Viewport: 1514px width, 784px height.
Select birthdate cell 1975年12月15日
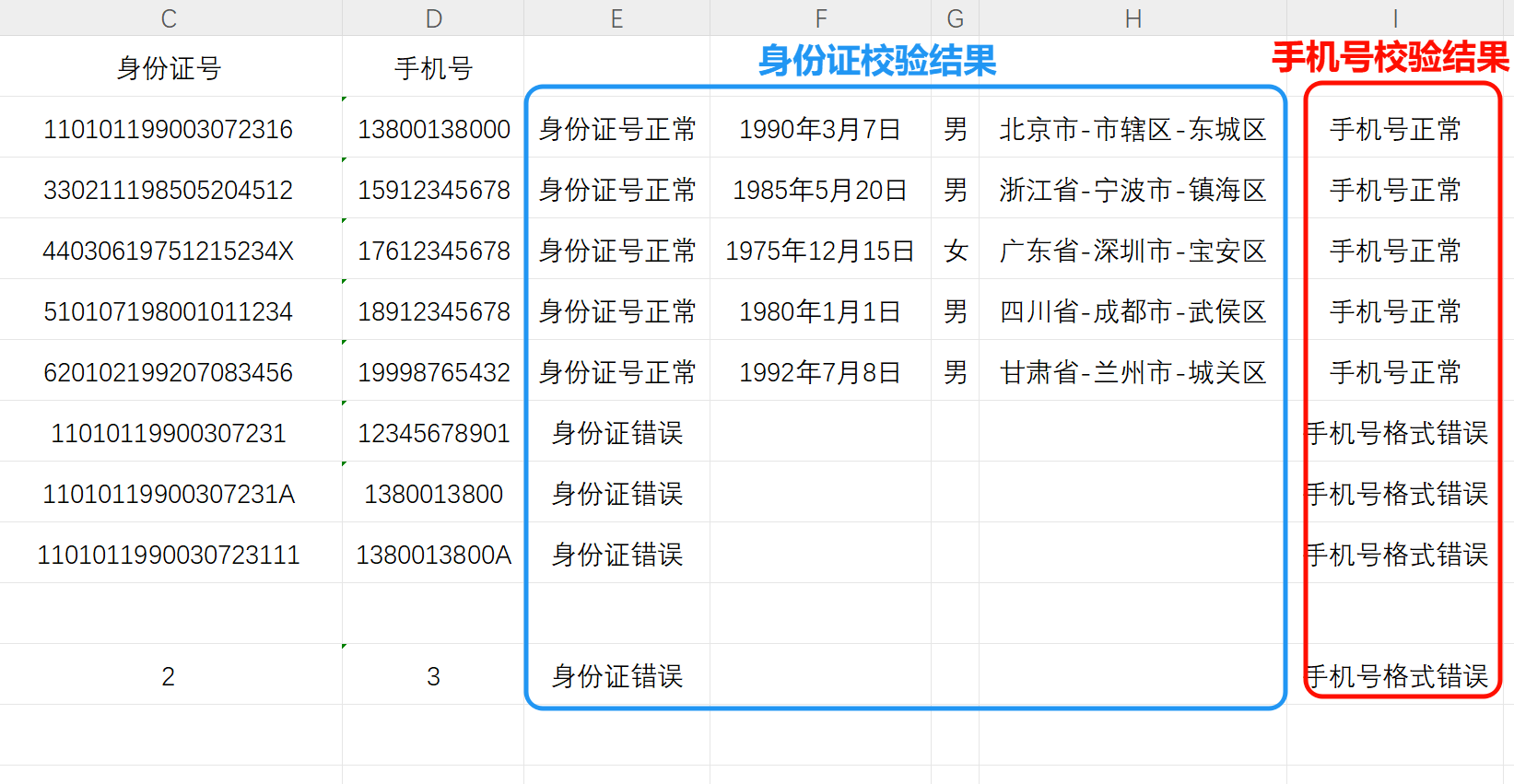820,250
